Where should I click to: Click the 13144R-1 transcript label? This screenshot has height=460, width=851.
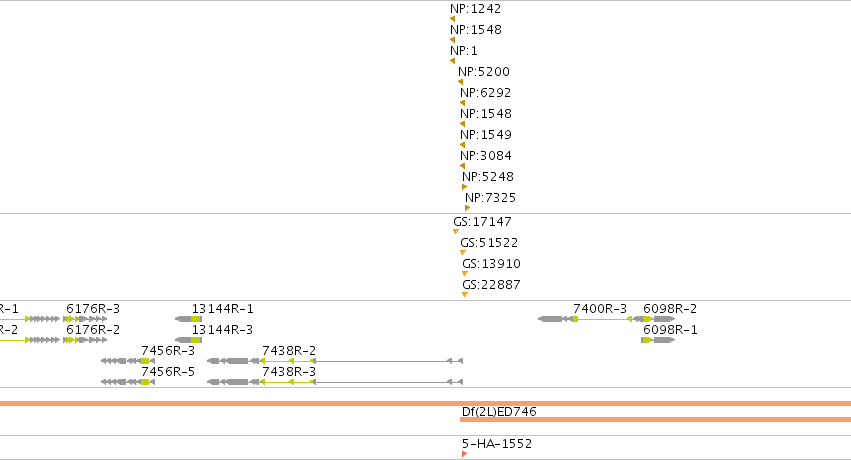[223, 309]
